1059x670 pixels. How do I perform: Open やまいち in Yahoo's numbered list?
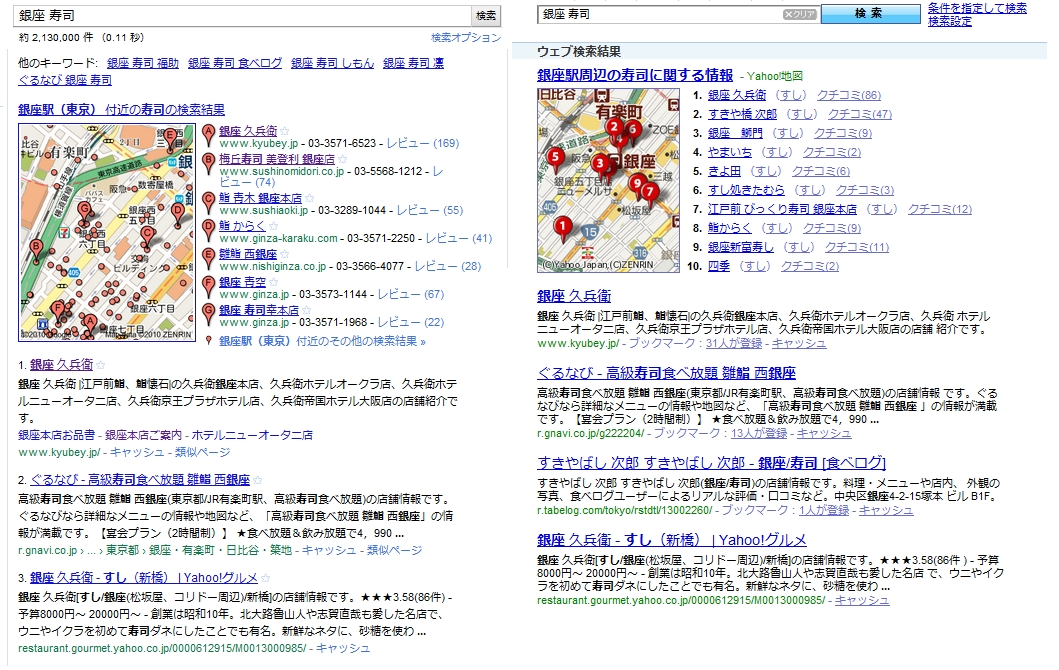pyautogui.click(x=729, y=152)
